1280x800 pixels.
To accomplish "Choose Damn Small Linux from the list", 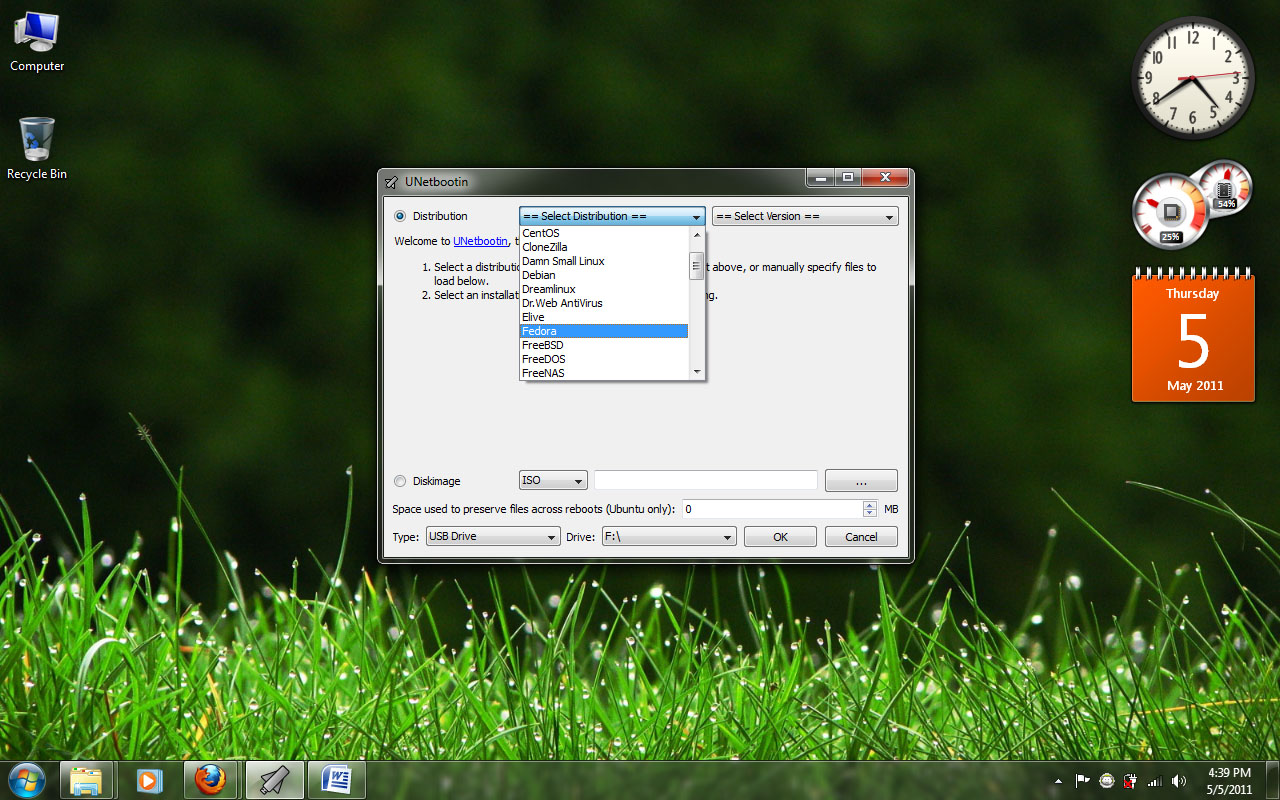I will point(604,261).
